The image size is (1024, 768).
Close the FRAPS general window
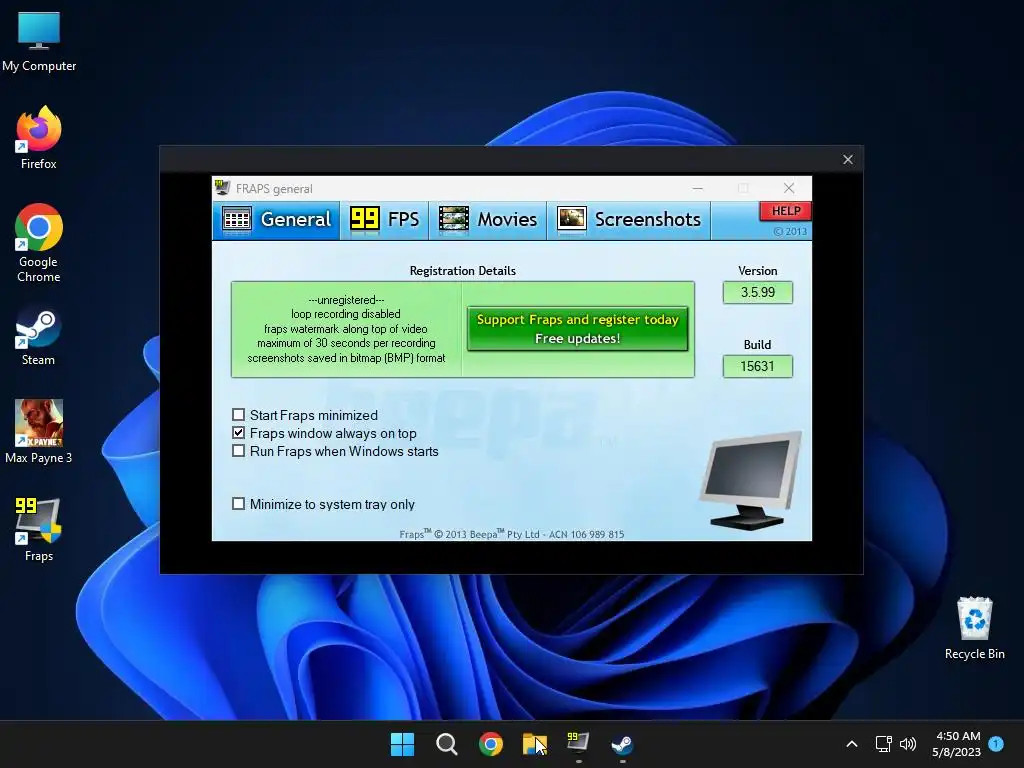789,188
